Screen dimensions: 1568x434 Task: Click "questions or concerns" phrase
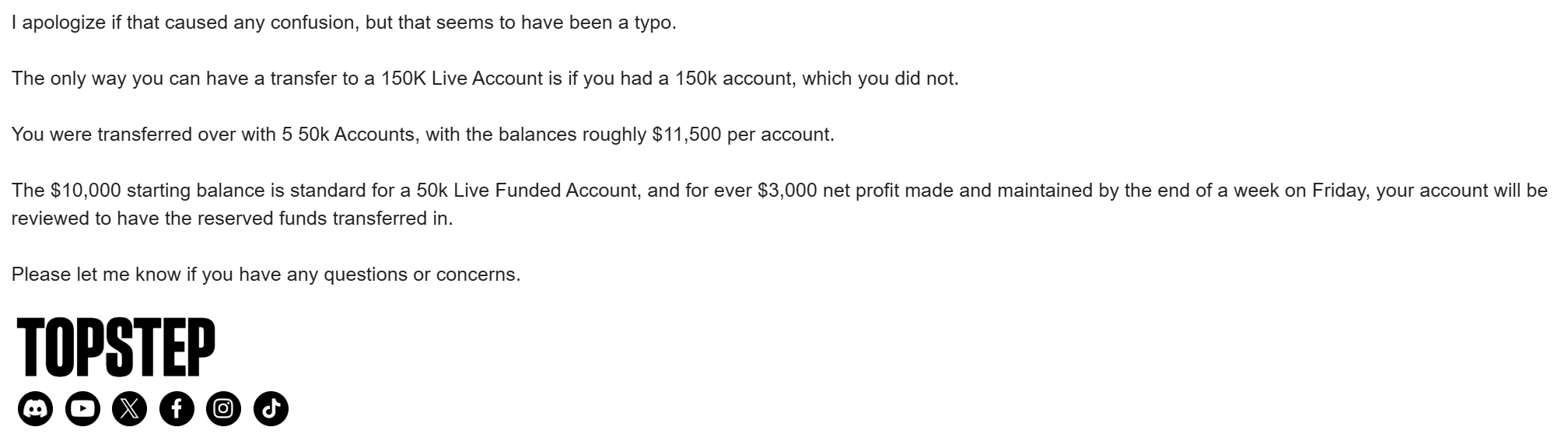(422, 275)
